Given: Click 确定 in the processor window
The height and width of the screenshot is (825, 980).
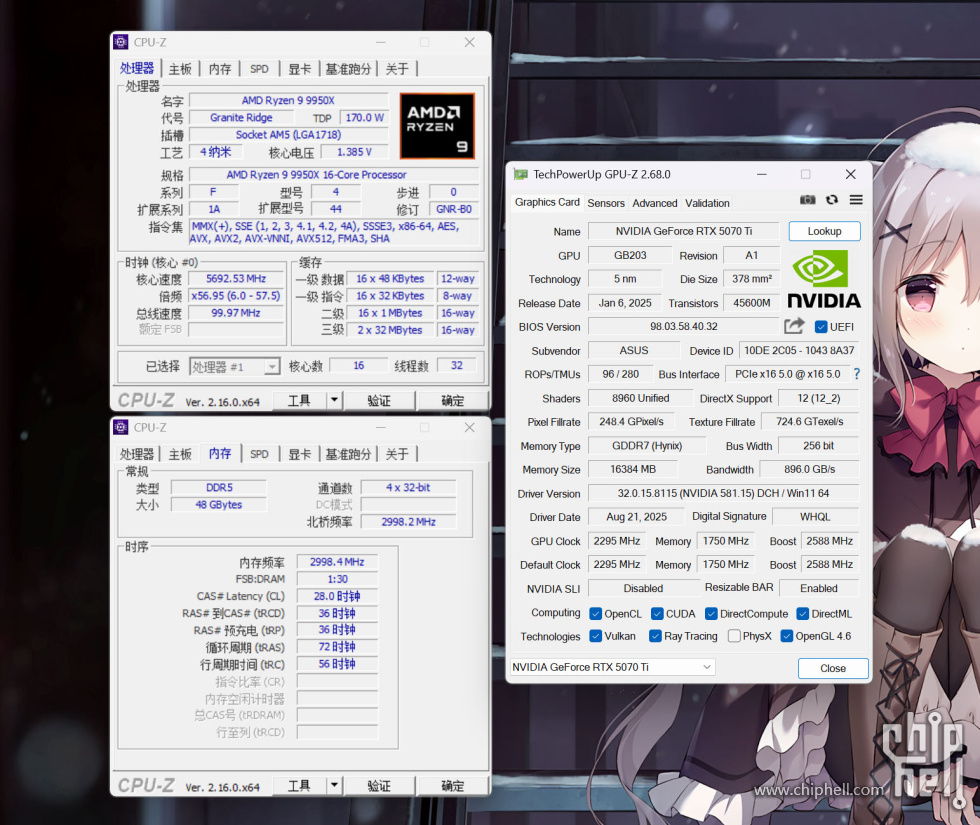Looking at the screenshot, I should pos(452,401).
